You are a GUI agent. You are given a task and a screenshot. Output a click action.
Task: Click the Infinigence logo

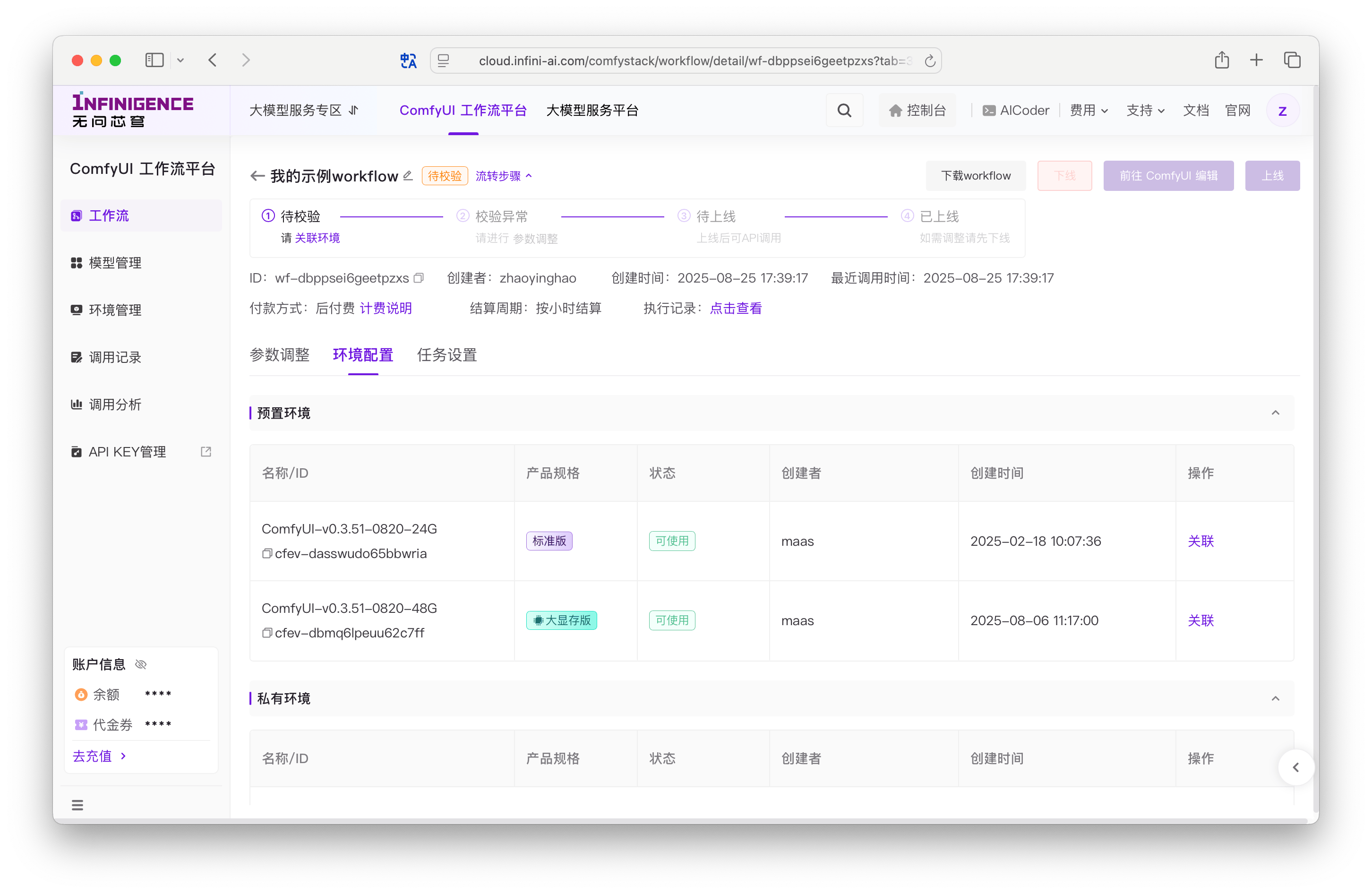click(x=133, y=110)
